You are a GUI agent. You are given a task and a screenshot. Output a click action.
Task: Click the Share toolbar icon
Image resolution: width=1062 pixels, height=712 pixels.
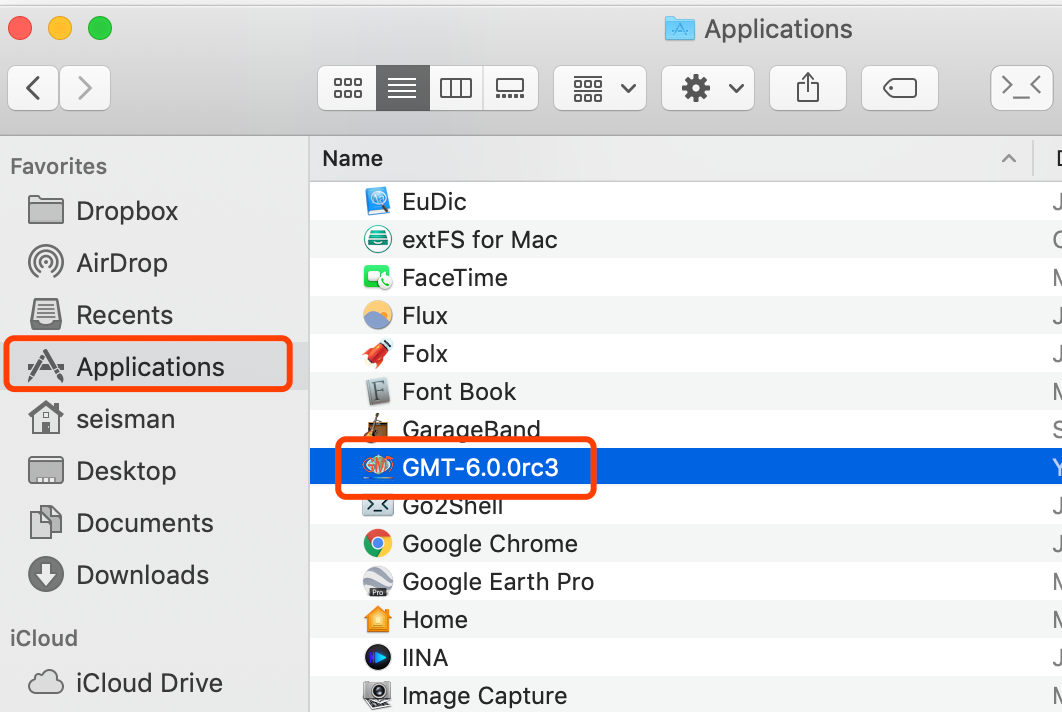(807, 88)
